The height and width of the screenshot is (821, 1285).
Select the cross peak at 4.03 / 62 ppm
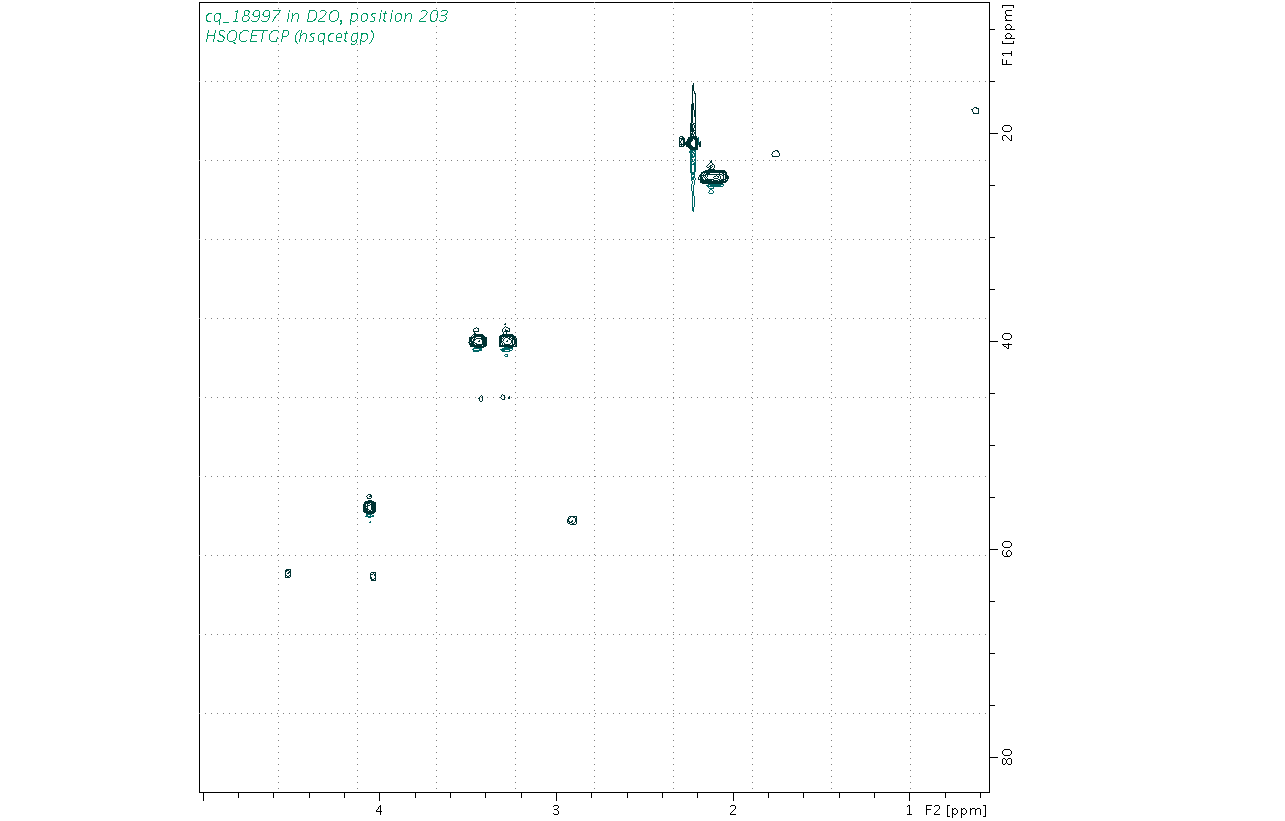(373, 576)
